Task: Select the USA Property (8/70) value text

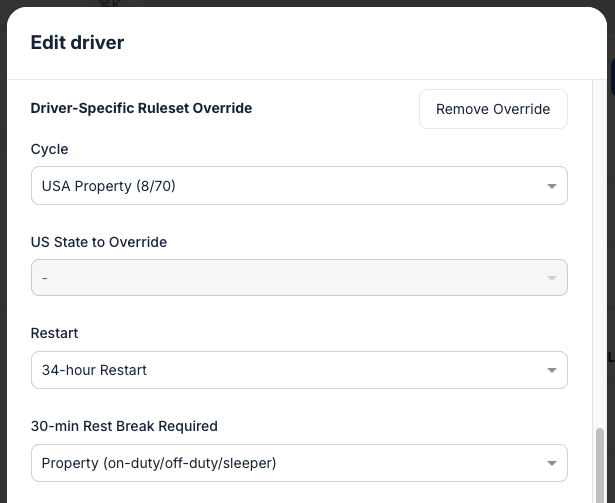Action: pyautogui.click(x=109, y=186)
